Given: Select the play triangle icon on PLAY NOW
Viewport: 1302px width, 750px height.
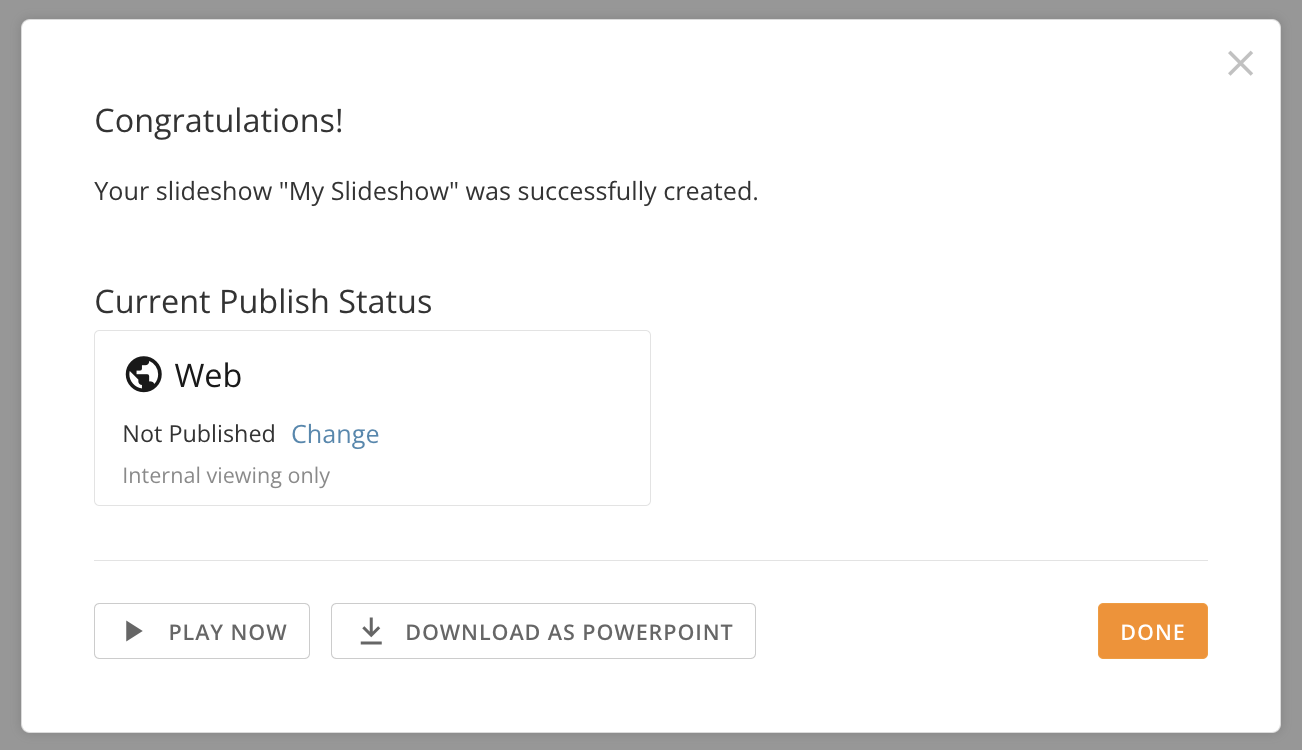Looking at the screenshot, I should [132, 631].
